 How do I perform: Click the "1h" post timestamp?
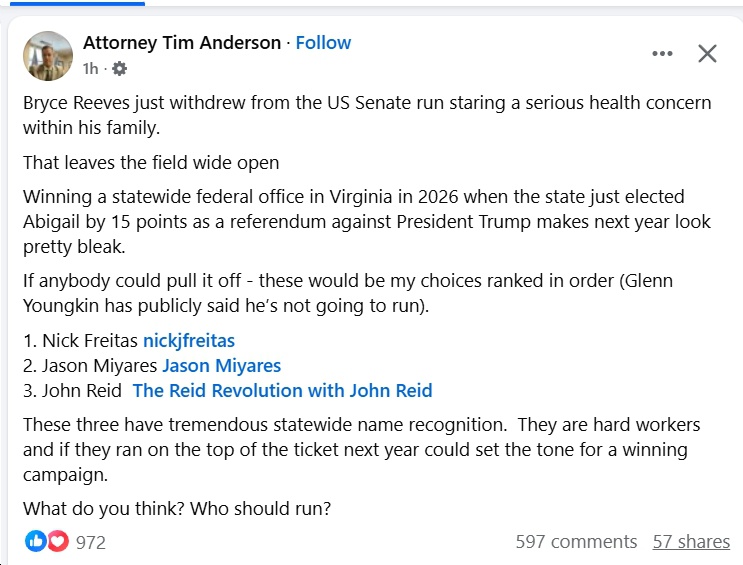click(91, 69)
